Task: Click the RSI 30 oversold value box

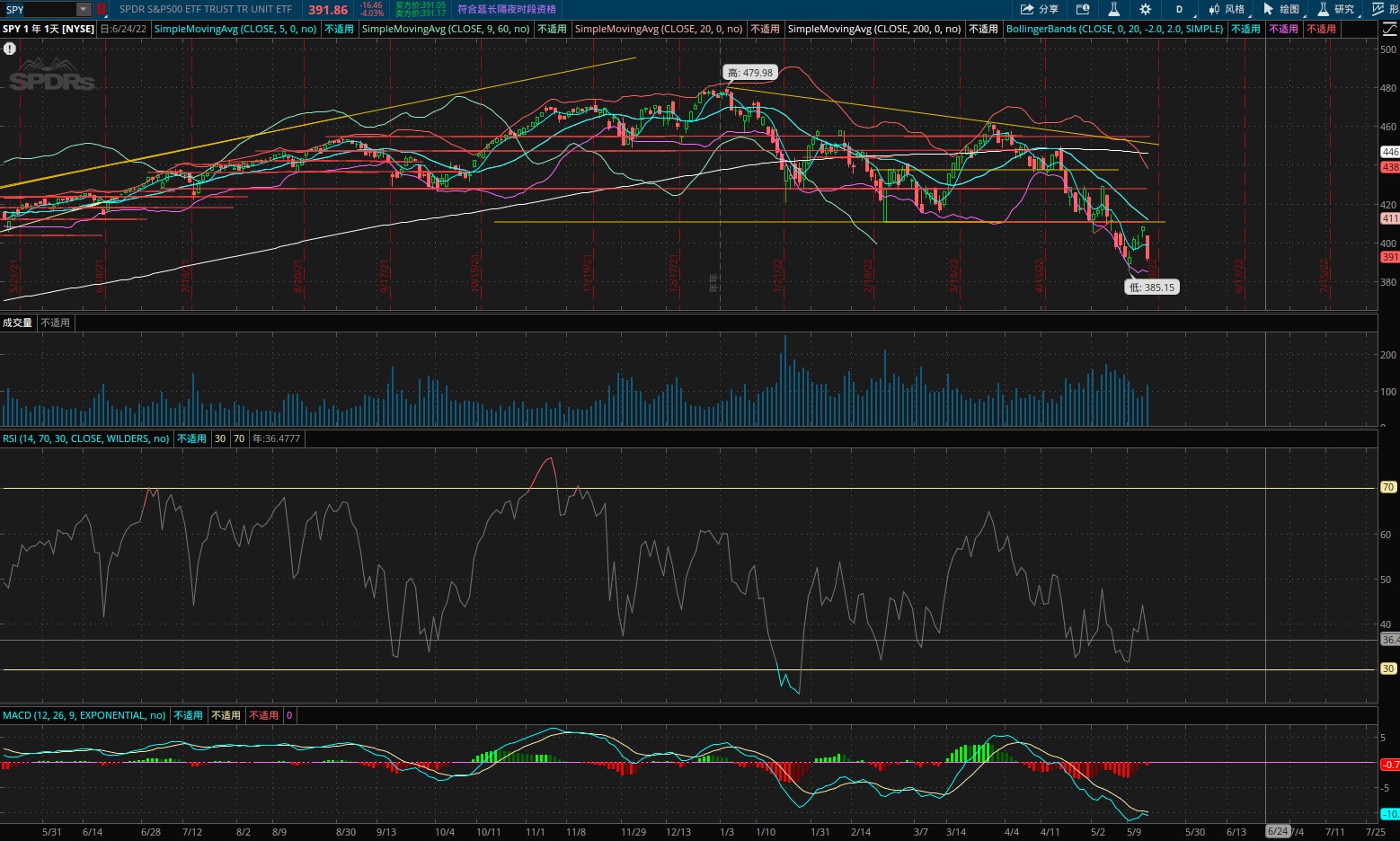Action: pos(220,438)
